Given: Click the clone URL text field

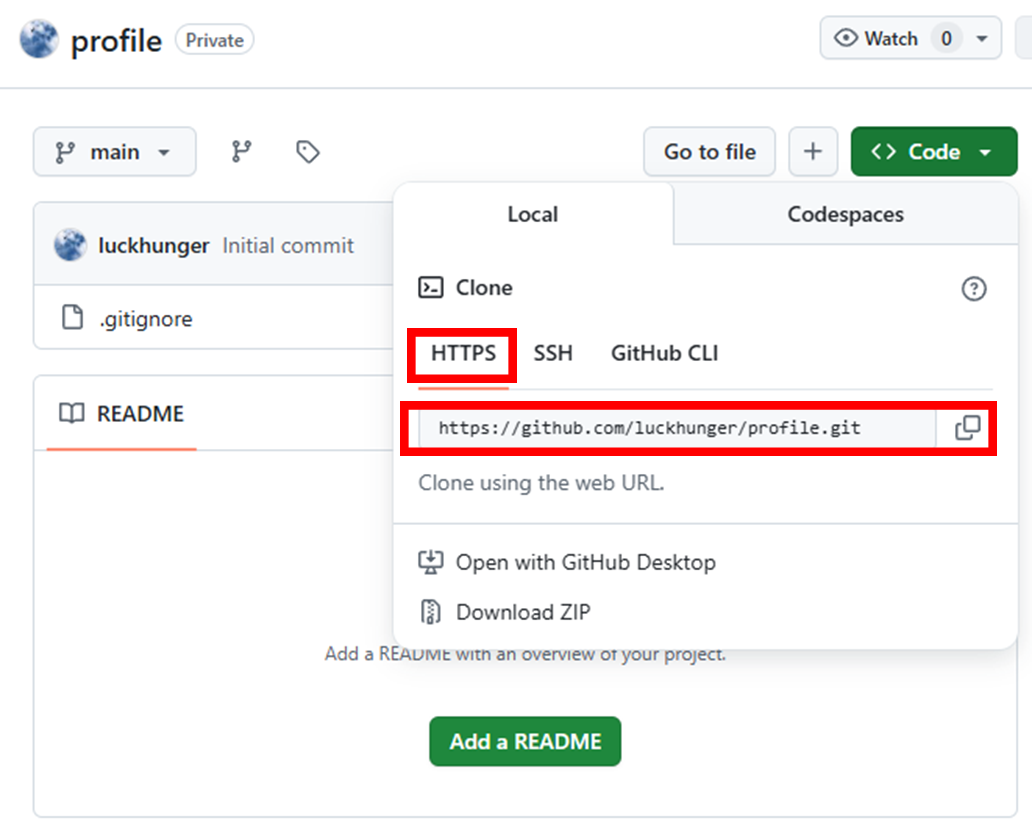Looking at the screenshot, I should 677,428.
